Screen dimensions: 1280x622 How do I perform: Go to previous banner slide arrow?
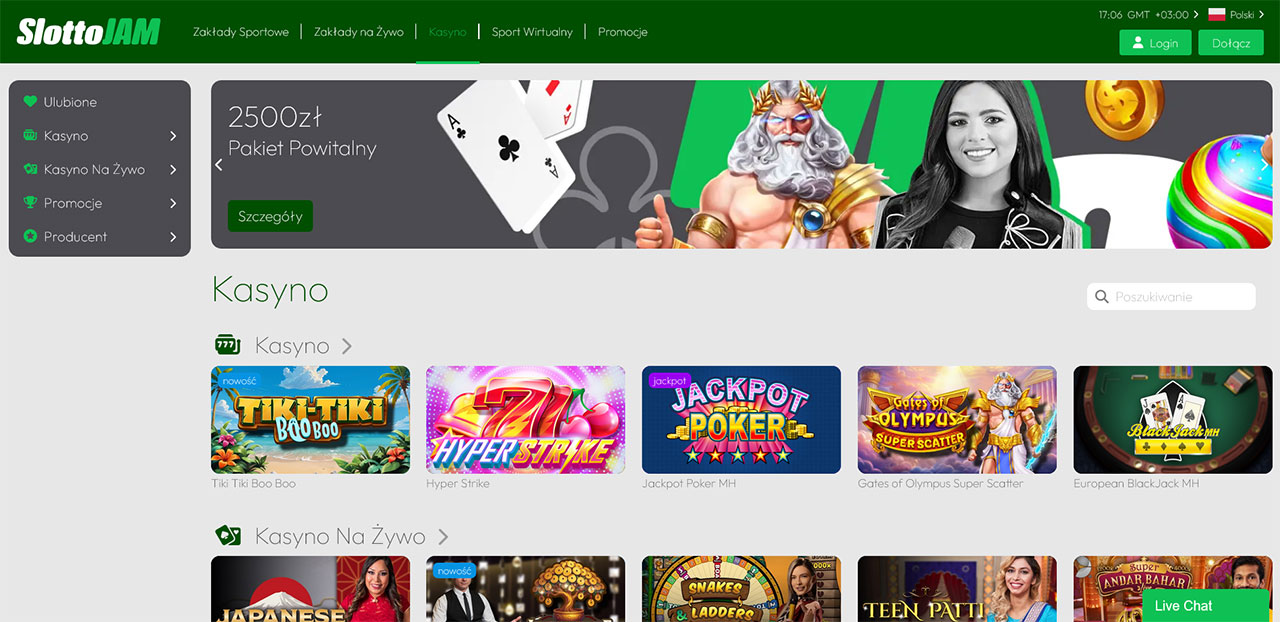click(x=220, y=165)
